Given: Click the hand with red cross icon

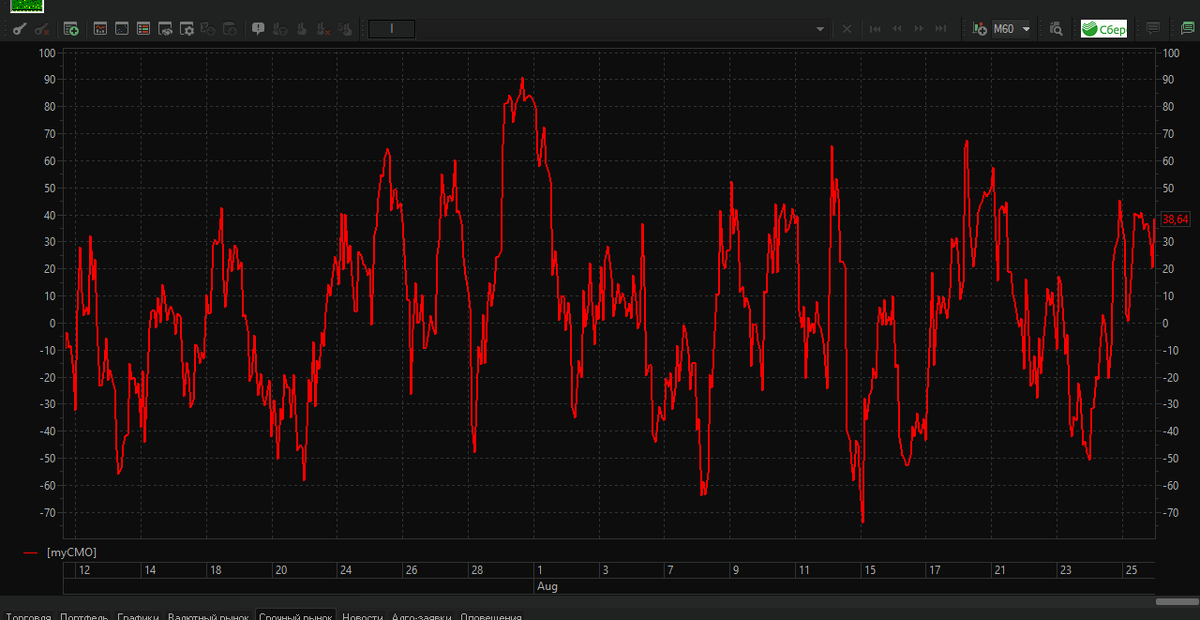Looking at the screenshot, I should click(x=323, y=29).
